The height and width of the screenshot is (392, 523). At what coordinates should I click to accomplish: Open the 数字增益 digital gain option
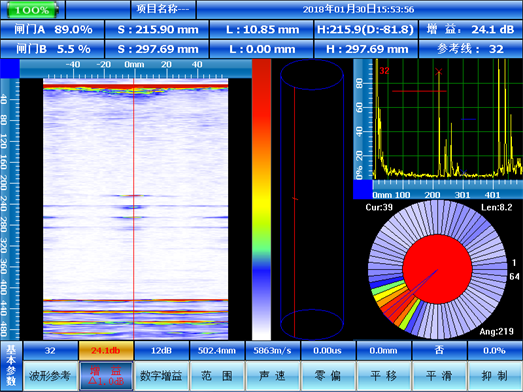point(161,376)
